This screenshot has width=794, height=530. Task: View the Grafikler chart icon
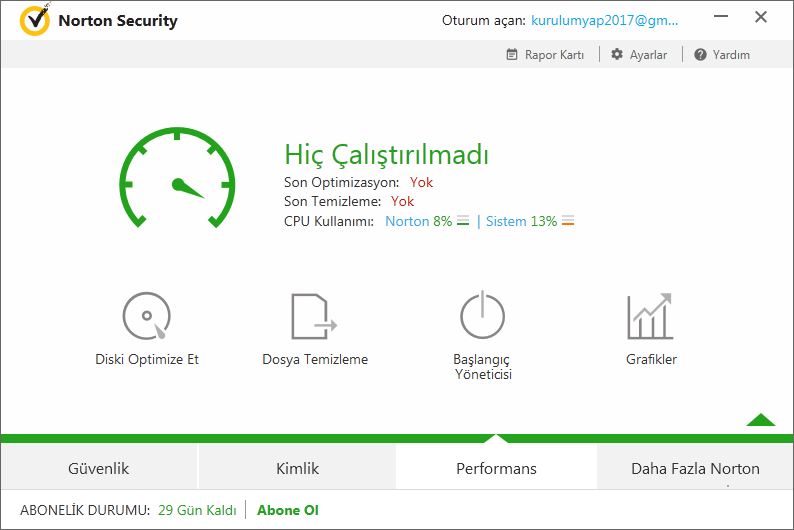(650, 316)
